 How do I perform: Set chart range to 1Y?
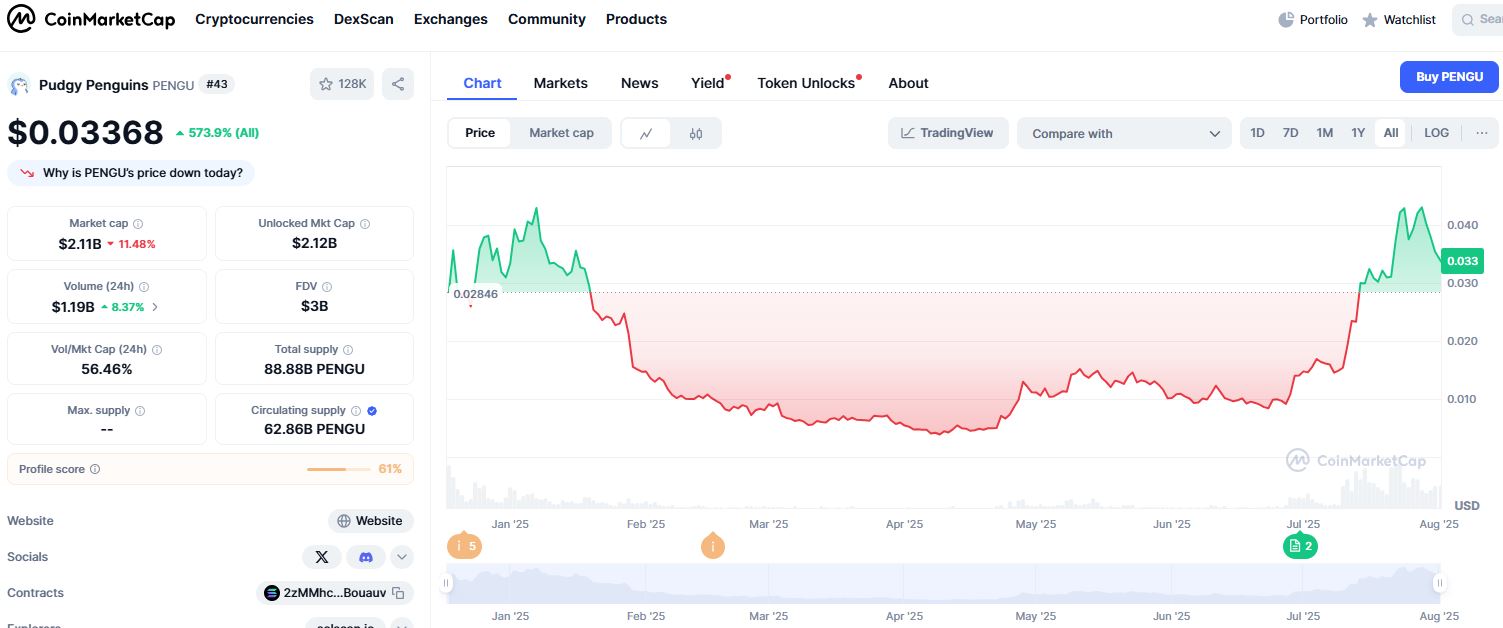[1358, 133]
